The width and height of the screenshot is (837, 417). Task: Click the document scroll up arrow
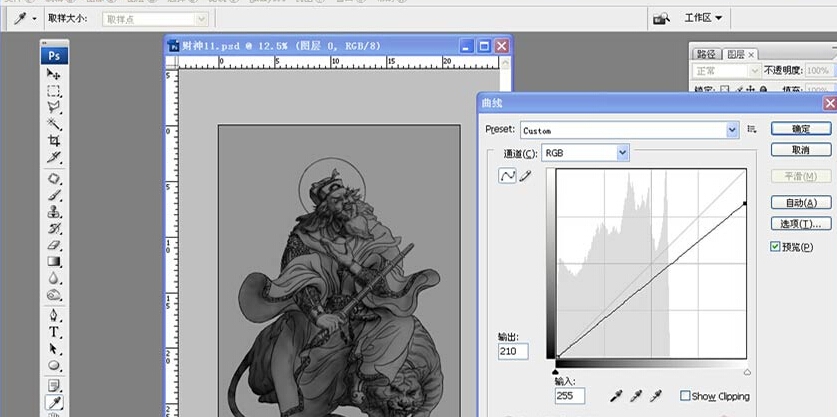tap(505, 63)
